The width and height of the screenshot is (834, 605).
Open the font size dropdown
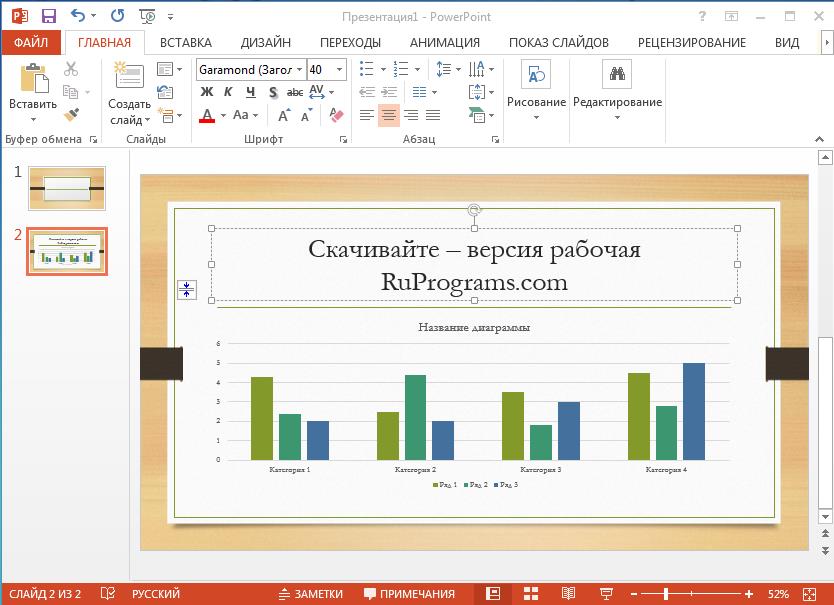click(x=339, y=70)
